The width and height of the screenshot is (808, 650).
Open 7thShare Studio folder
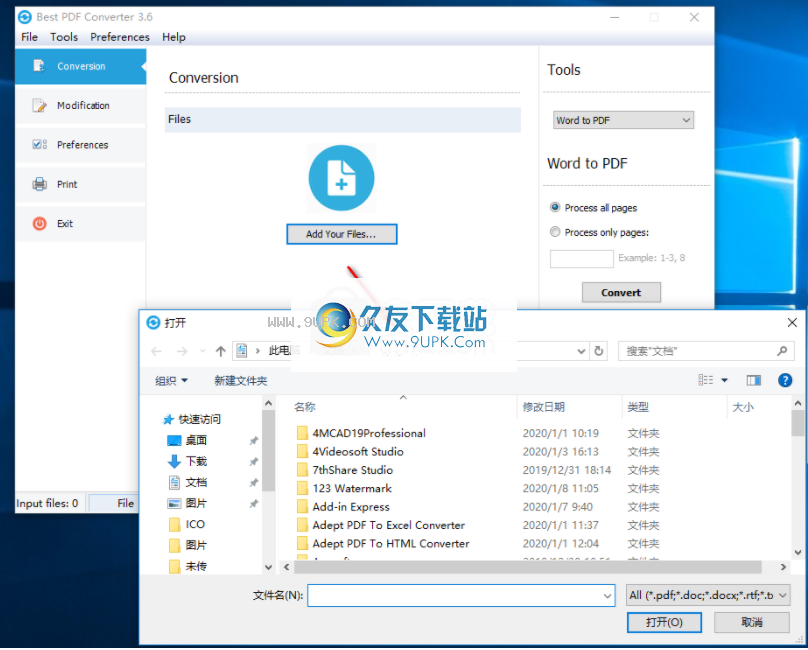(352, 470)
